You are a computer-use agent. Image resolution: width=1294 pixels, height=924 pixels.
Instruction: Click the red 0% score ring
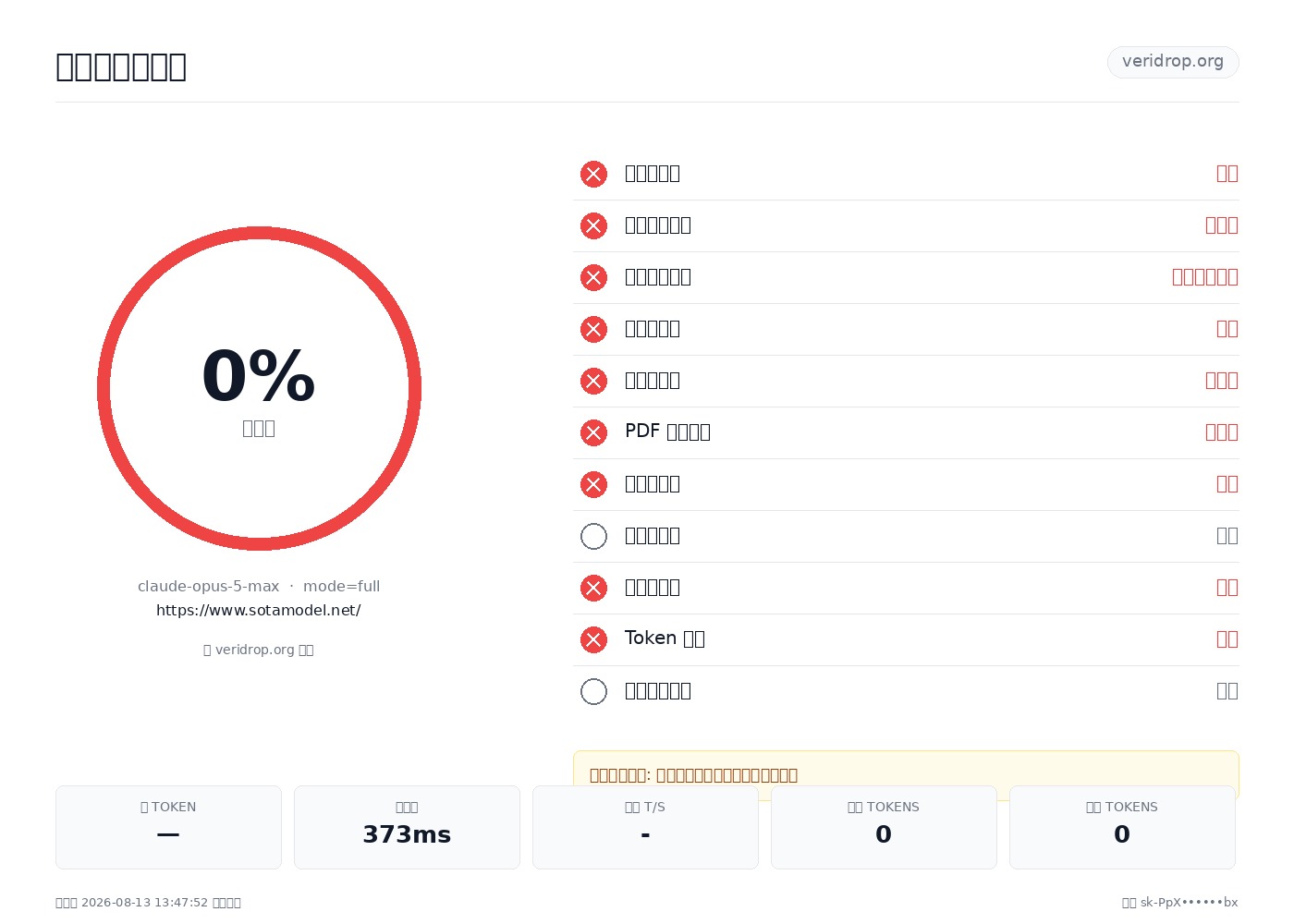click(259, 388)
